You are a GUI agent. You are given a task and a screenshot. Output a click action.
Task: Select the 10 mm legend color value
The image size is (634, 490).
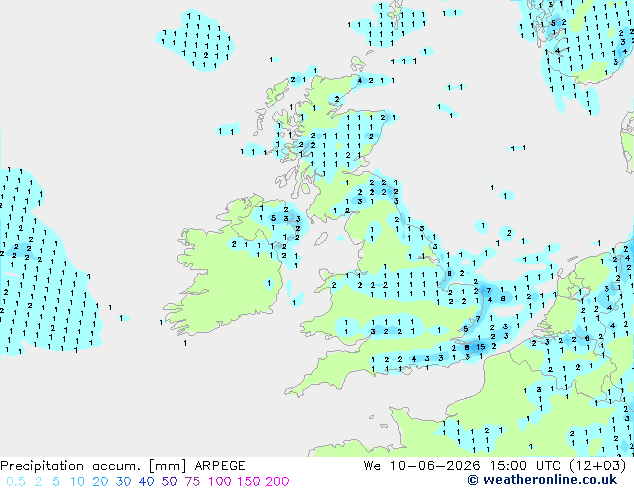click(77, 482)
